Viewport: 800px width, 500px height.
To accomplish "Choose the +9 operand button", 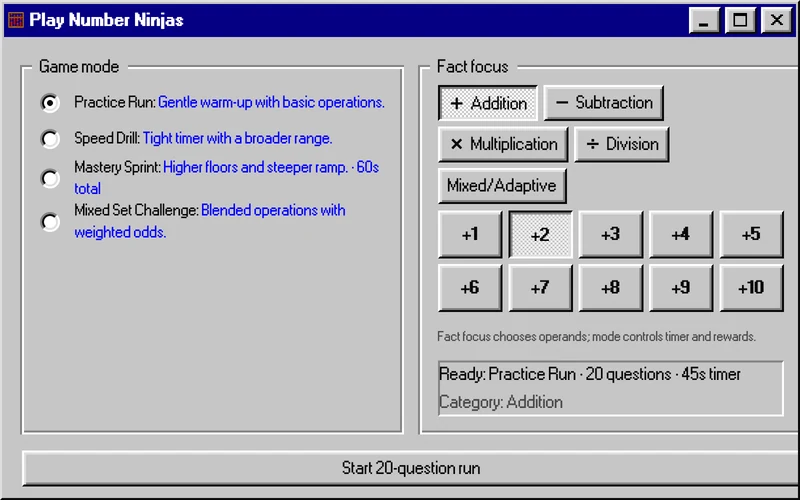I will 681,288.
